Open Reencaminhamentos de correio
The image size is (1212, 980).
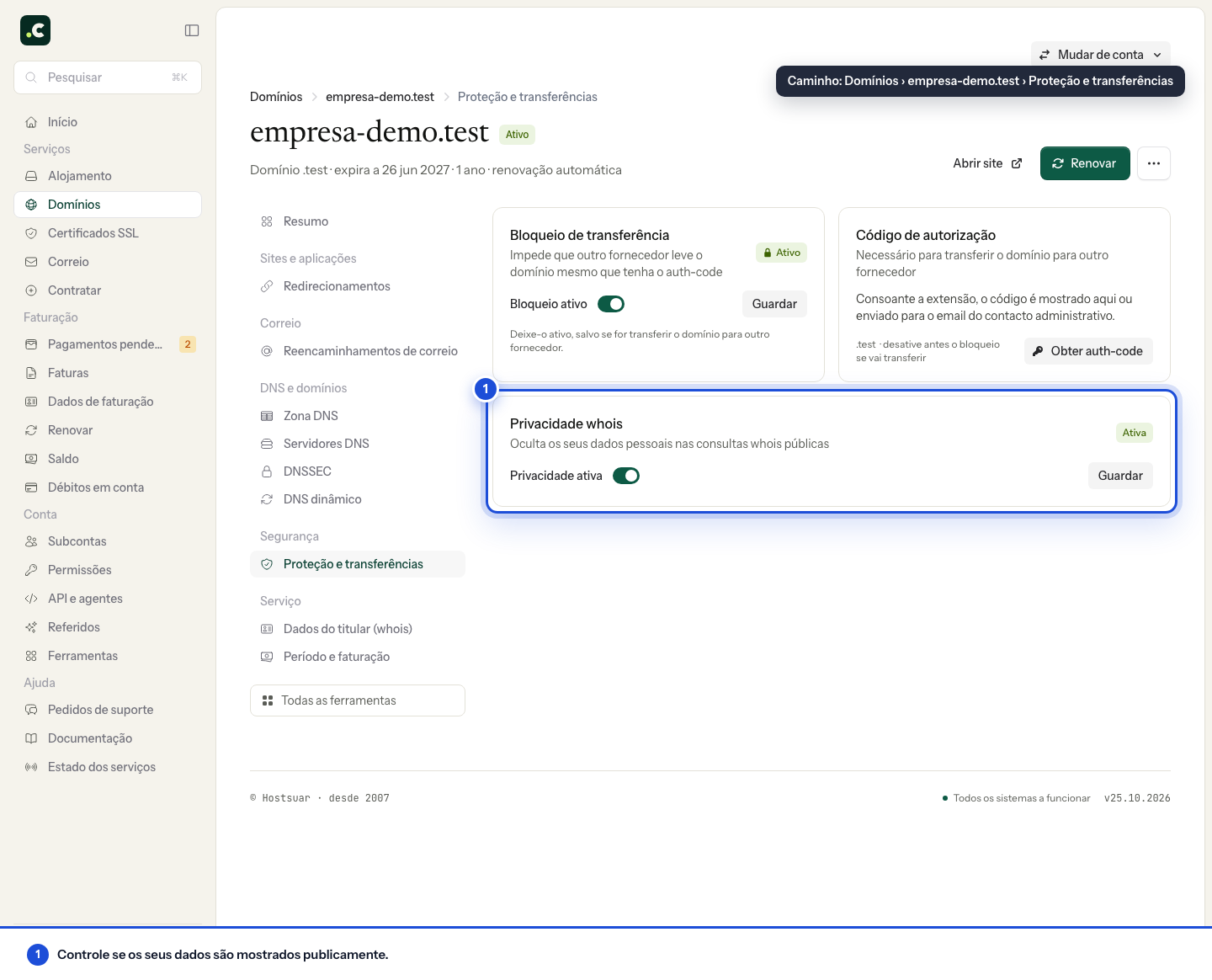(358, 351)
